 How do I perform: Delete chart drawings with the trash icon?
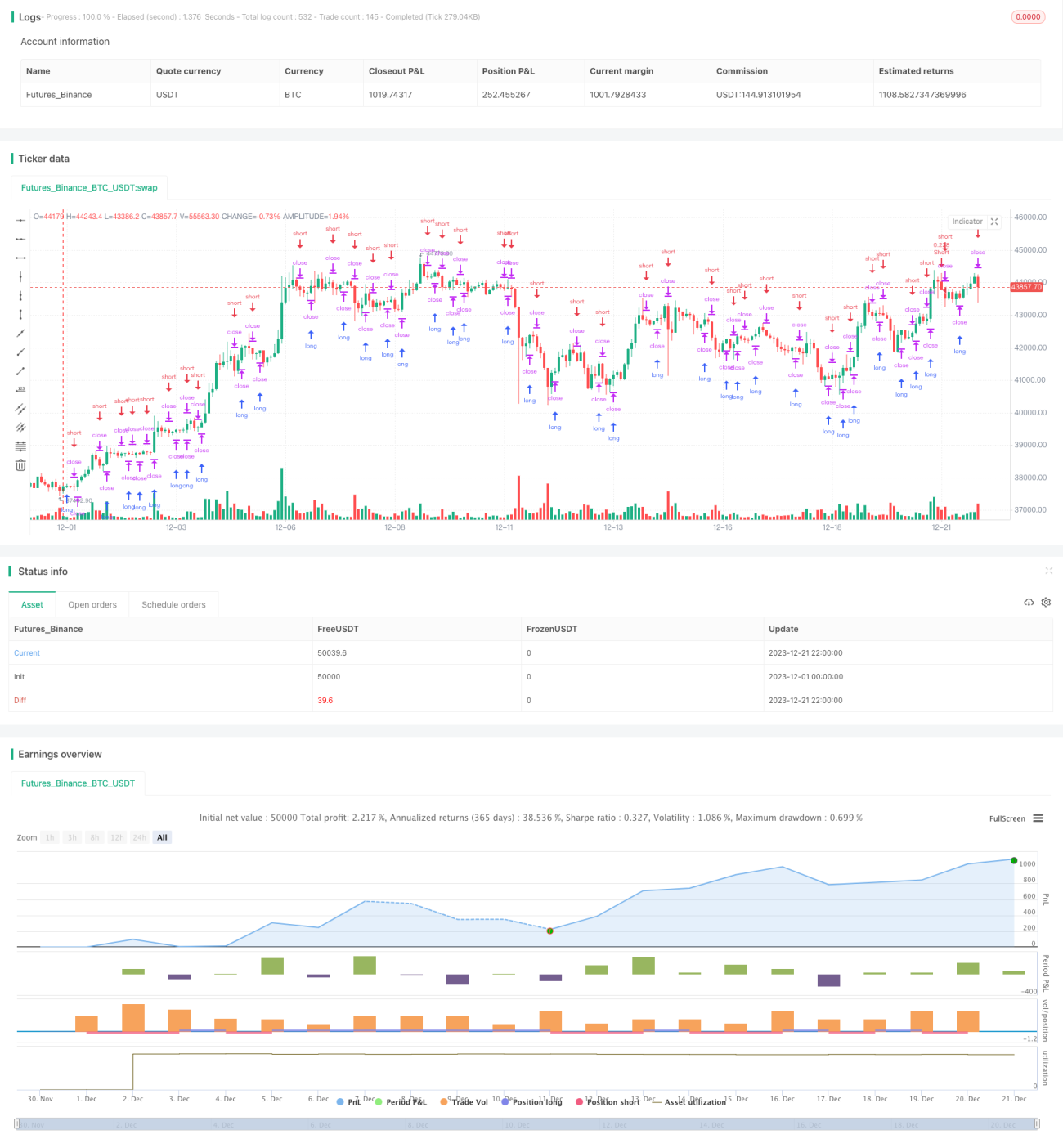[x=20, y=464]
